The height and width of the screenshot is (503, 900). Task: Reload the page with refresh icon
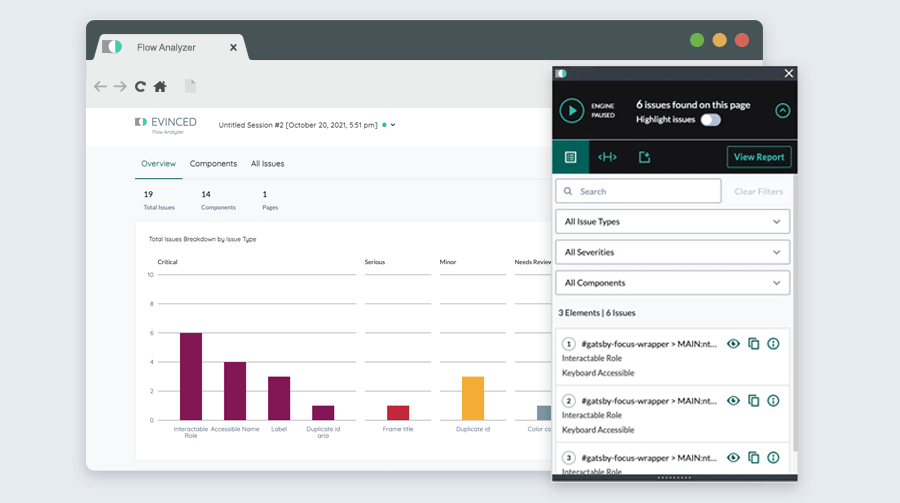(x=140, y=87)
